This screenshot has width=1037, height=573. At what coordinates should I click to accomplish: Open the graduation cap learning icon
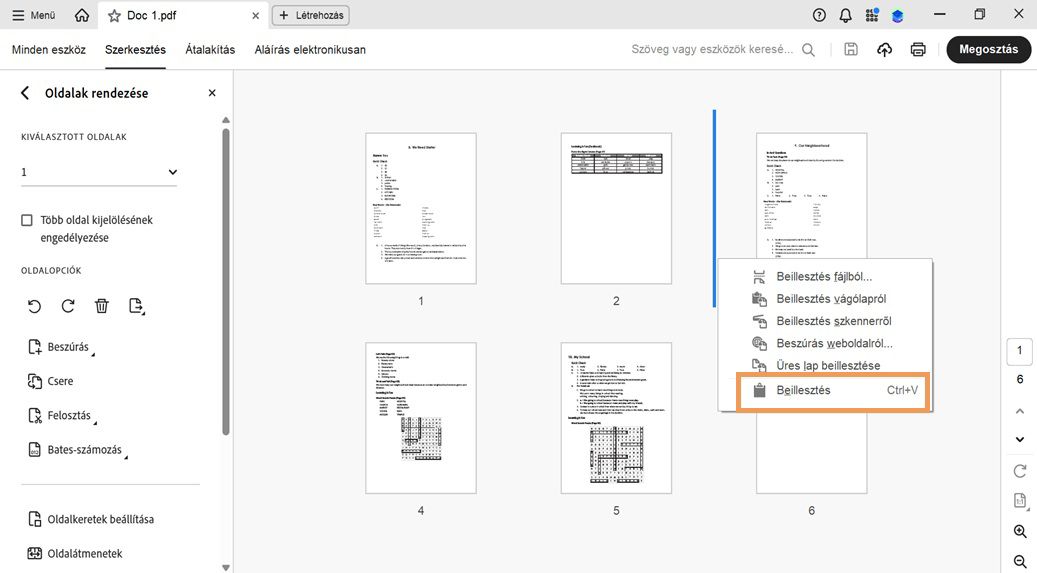[x=897, y=16]
